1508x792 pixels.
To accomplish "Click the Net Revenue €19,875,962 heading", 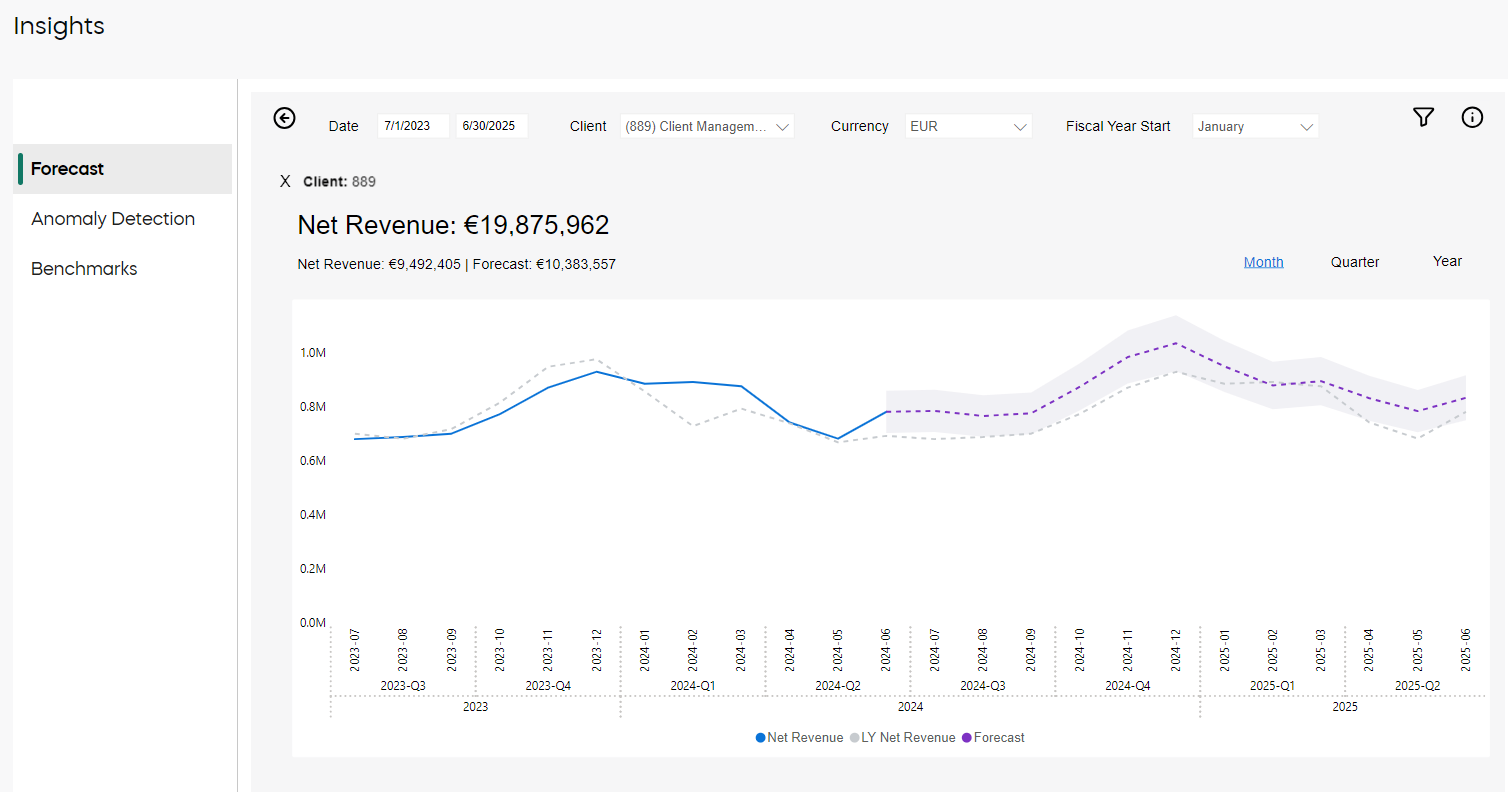I will pos(453,225).
